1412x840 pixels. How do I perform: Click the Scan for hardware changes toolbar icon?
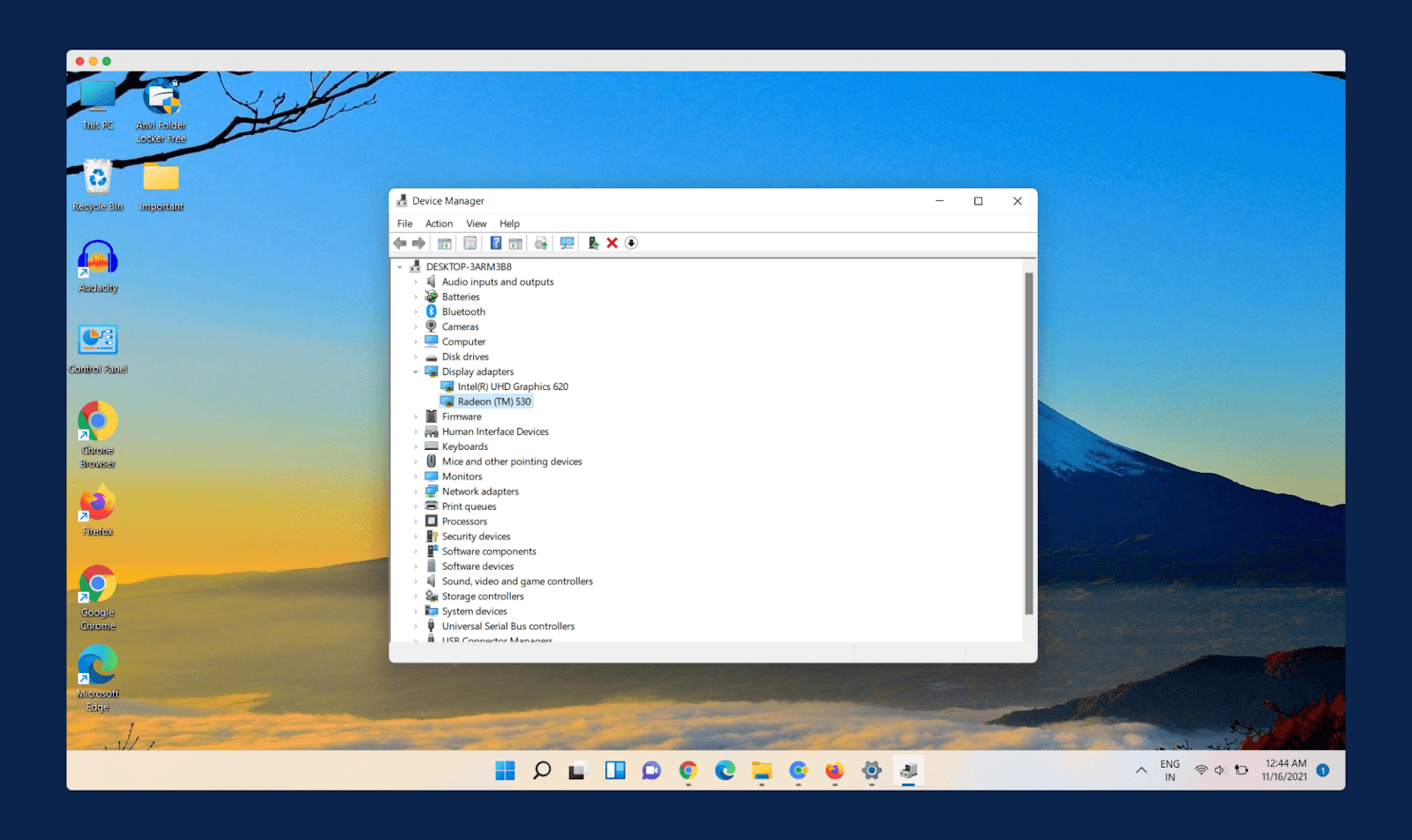tap(567, 244)
